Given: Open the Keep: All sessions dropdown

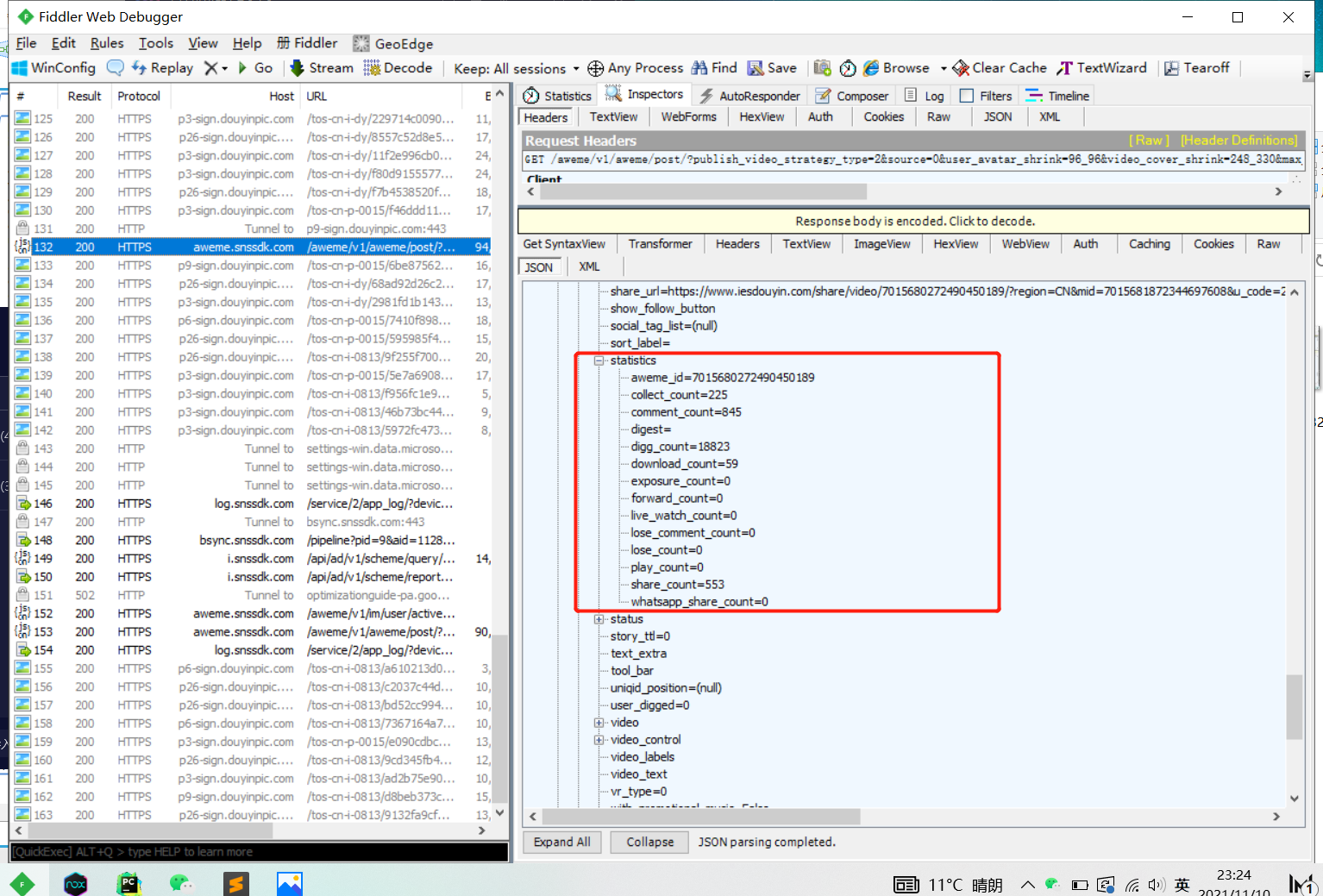Looking at the screenshot, I should [x=517, y=69].
